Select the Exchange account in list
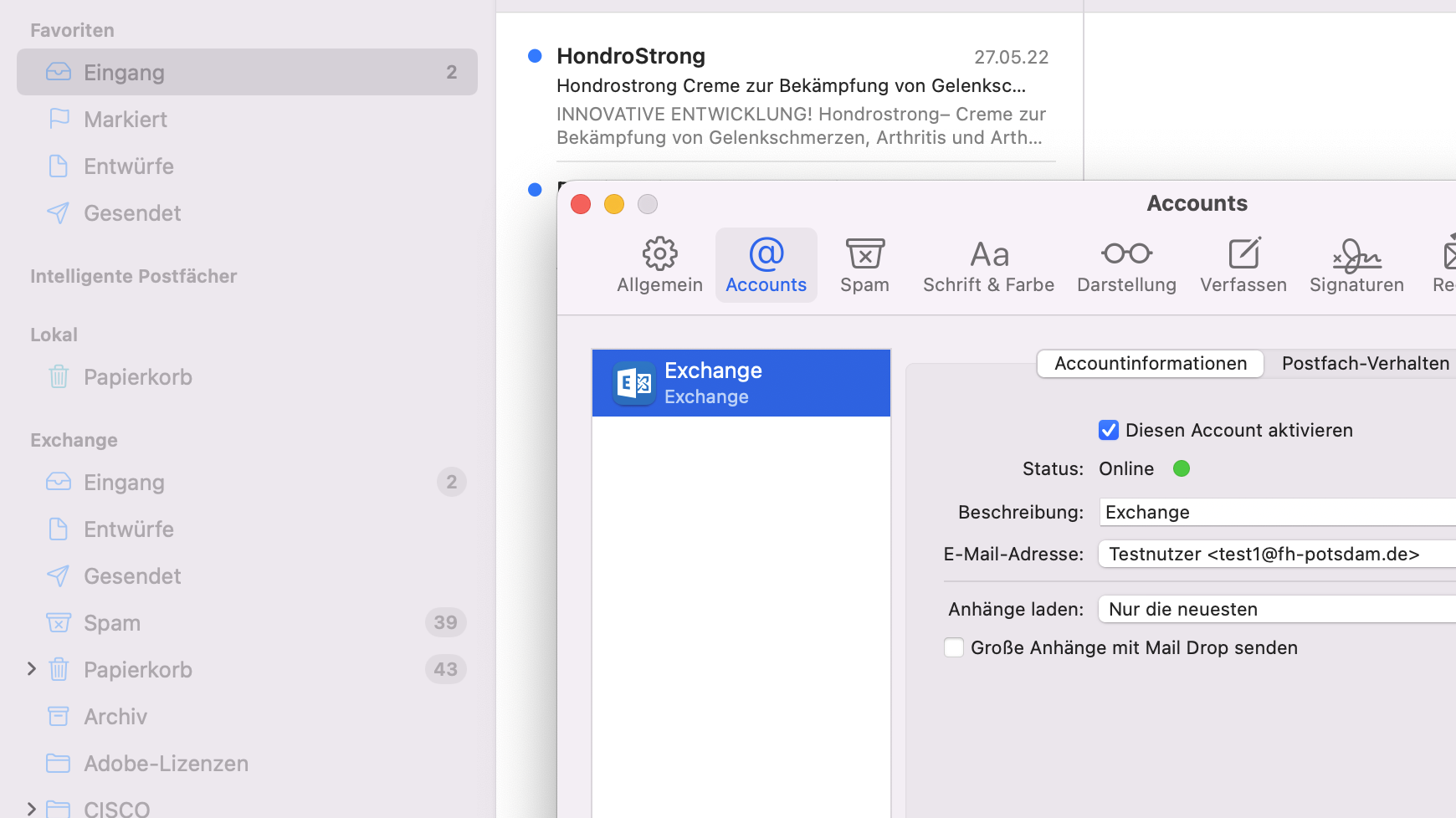Image resolution: width=1456 pixels, height=818 pixels. pyautogui.click(x=741, y=383)
